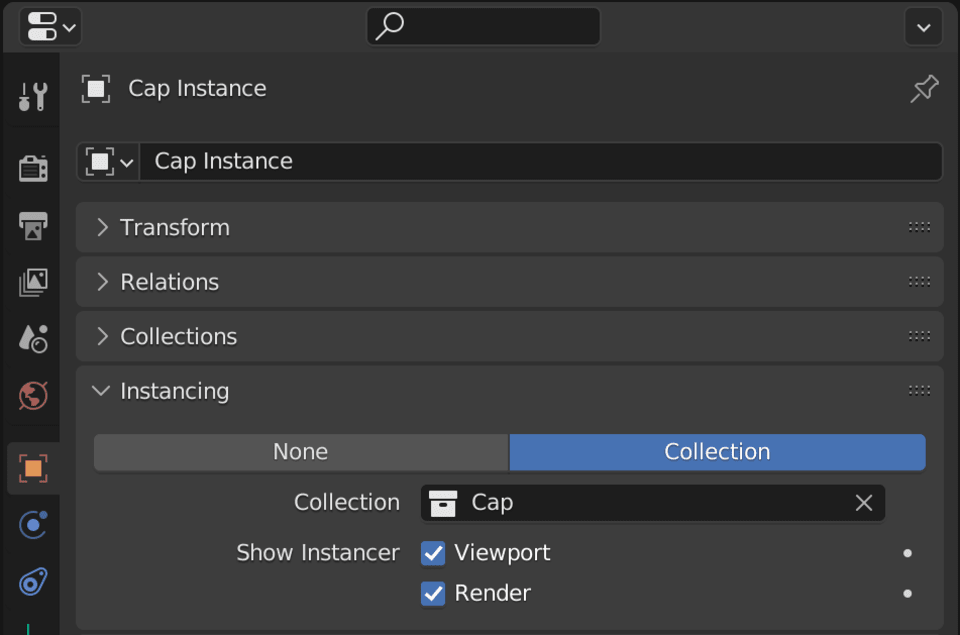Clear the Cap collection with the X button
This screenshot has width=960, height=635.
tap(864, 503)
